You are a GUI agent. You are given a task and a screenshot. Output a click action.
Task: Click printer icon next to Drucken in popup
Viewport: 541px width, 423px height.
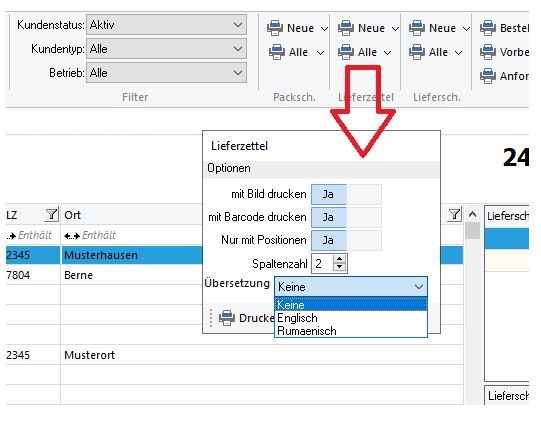coord(227,318)
